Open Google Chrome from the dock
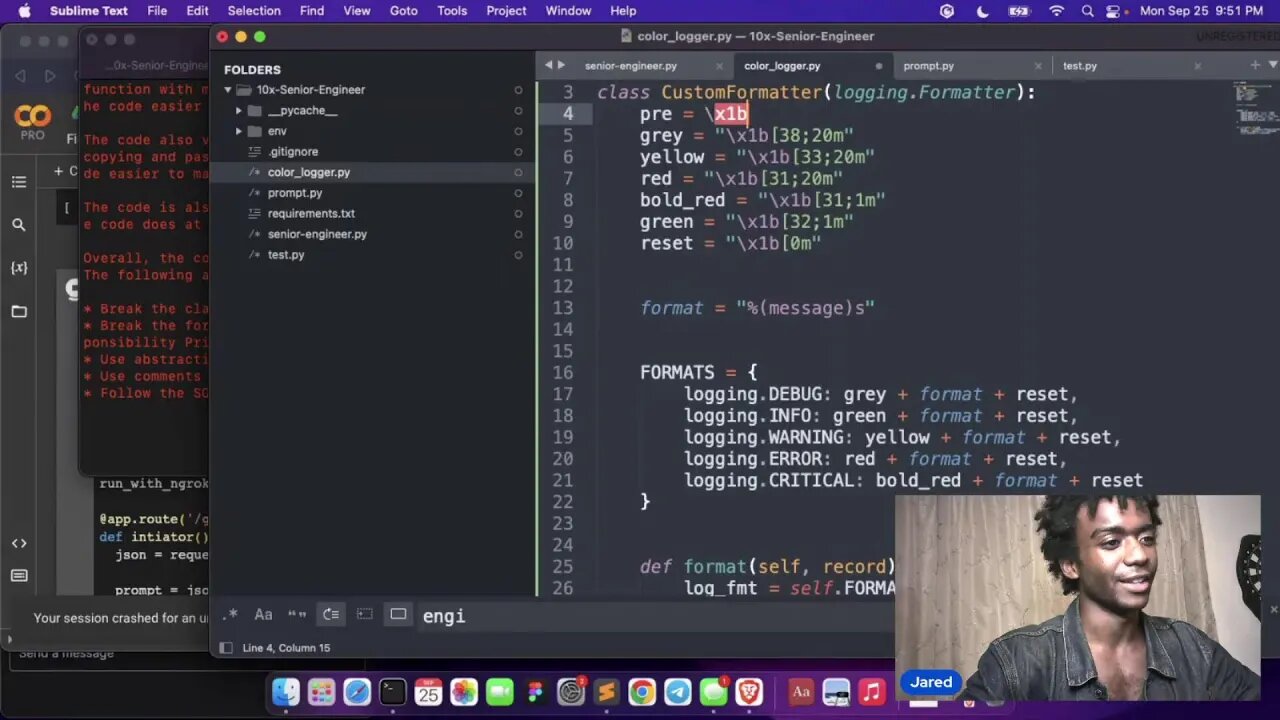This screenshot has width=1280, height=720. point(642,692)
